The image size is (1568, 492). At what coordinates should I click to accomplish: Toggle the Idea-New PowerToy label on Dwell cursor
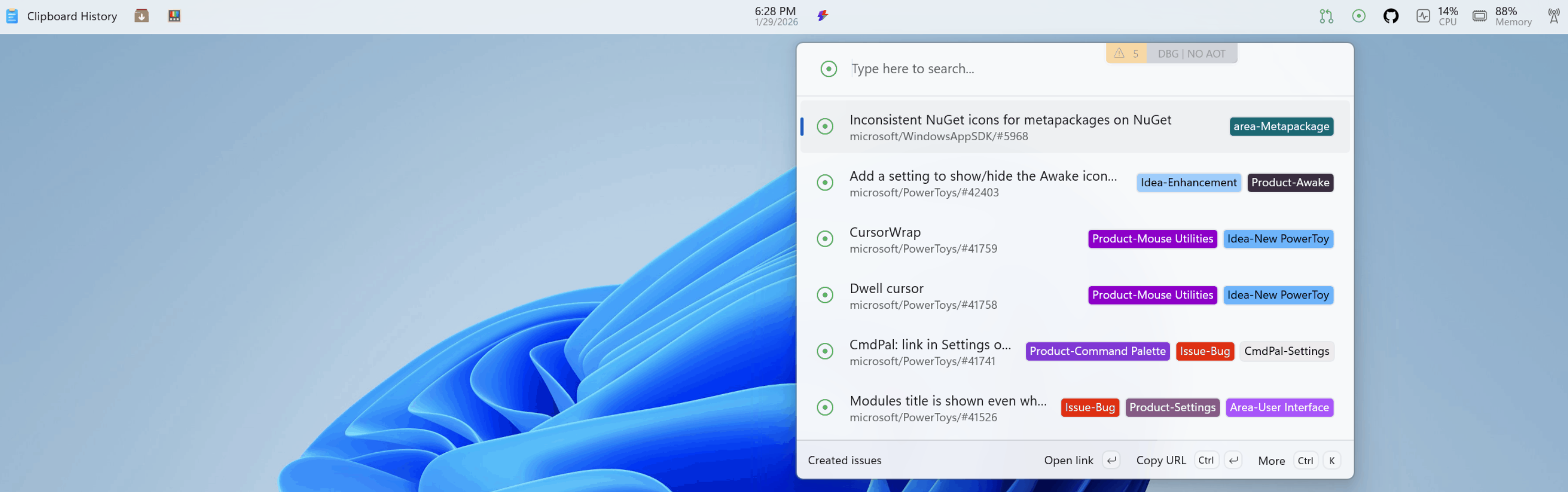pyautogui.click(x=1278, y=295)
